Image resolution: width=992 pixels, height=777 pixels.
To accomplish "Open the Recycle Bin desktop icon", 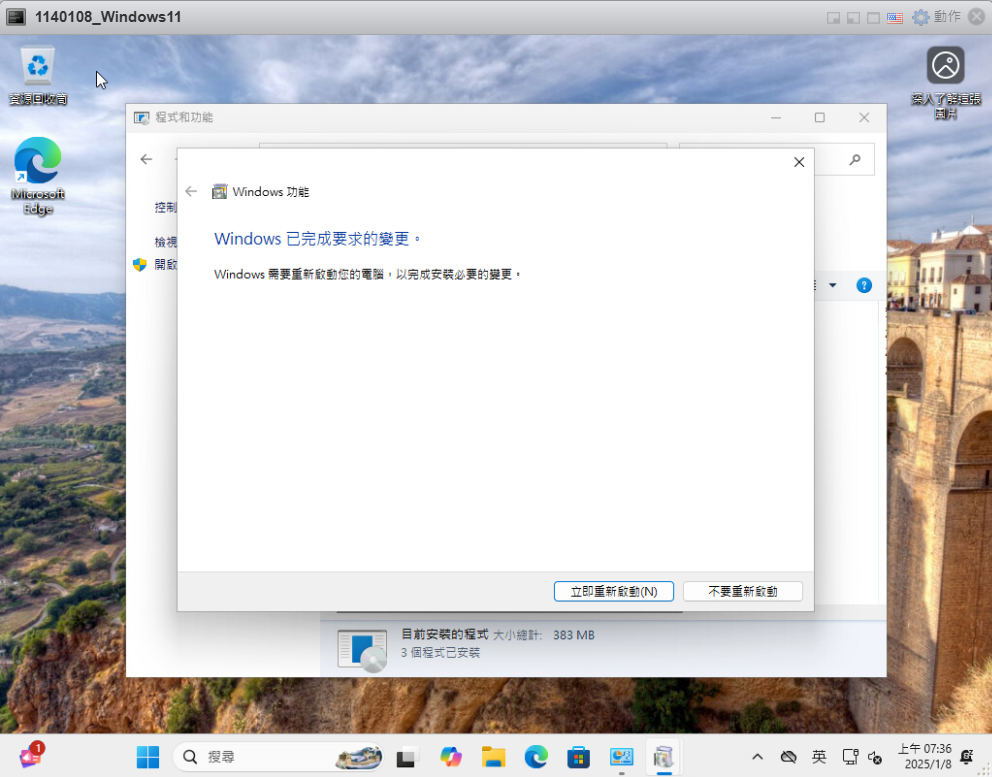I will tap(38, 75).
